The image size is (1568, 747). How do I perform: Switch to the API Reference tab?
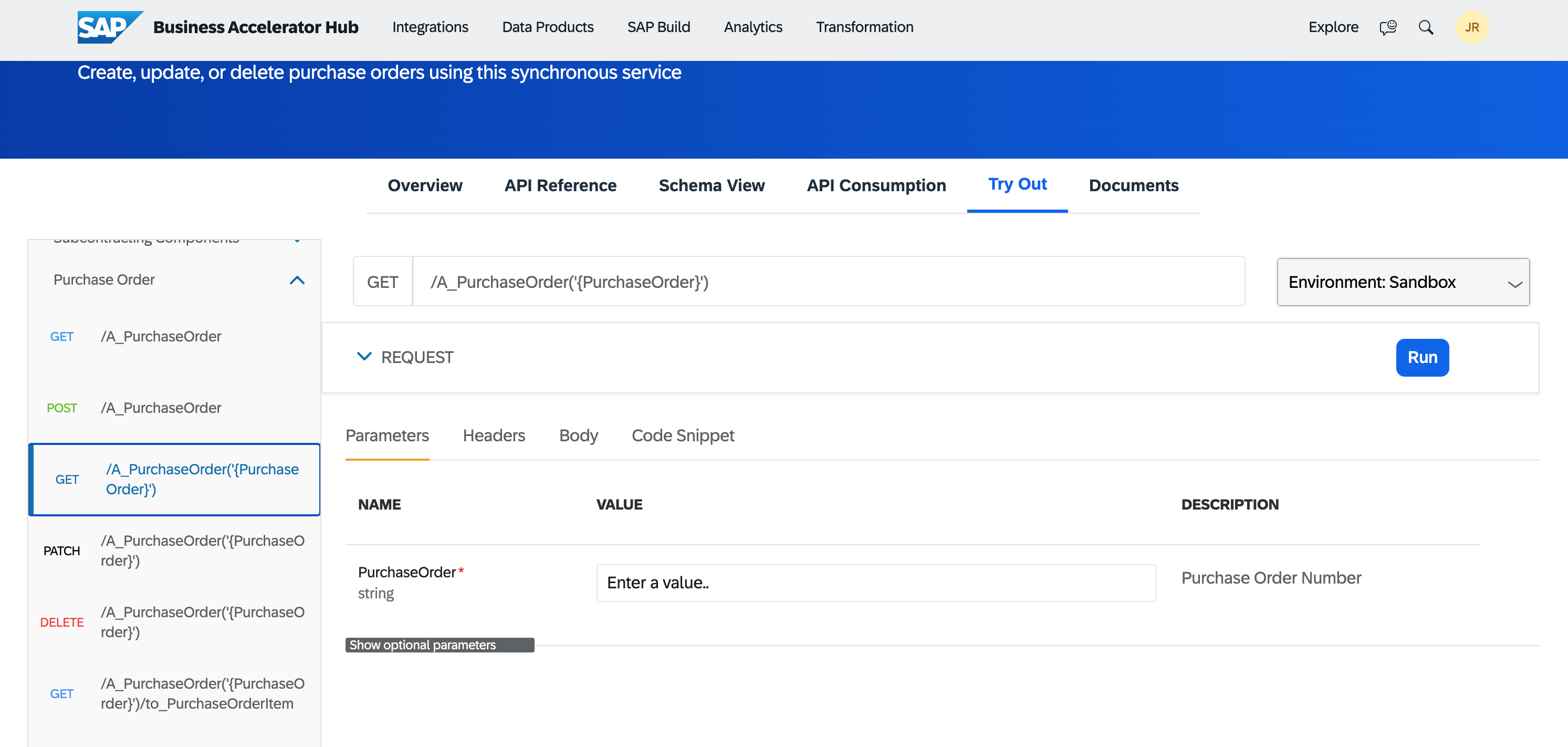pos(560,185)
